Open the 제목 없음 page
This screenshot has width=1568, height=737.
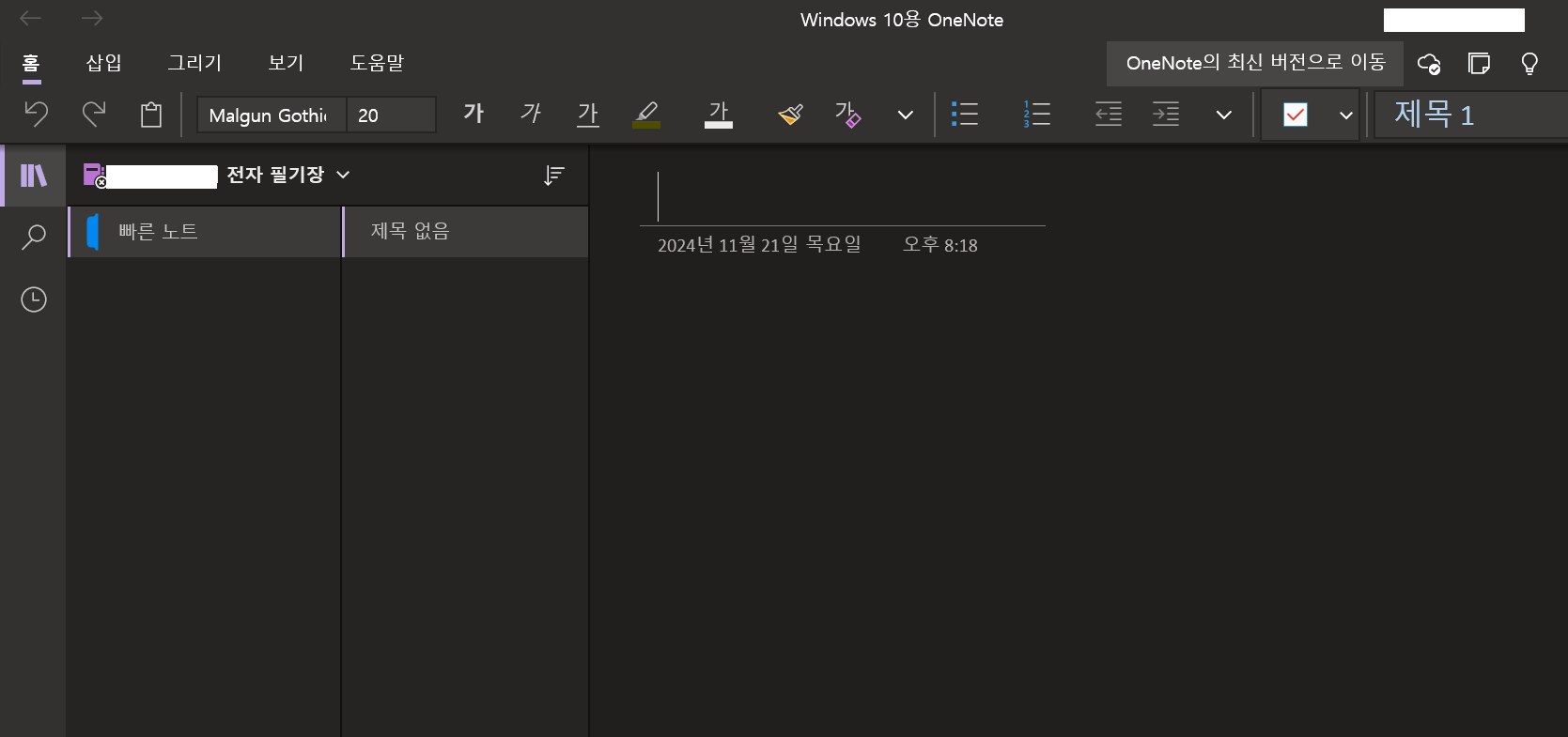465,232
